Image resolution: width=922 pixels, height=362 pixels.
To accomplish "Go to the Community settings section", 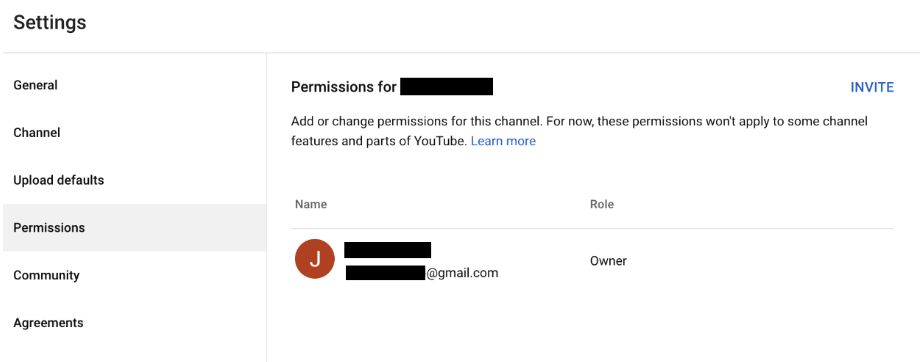I will click(135, 275).
